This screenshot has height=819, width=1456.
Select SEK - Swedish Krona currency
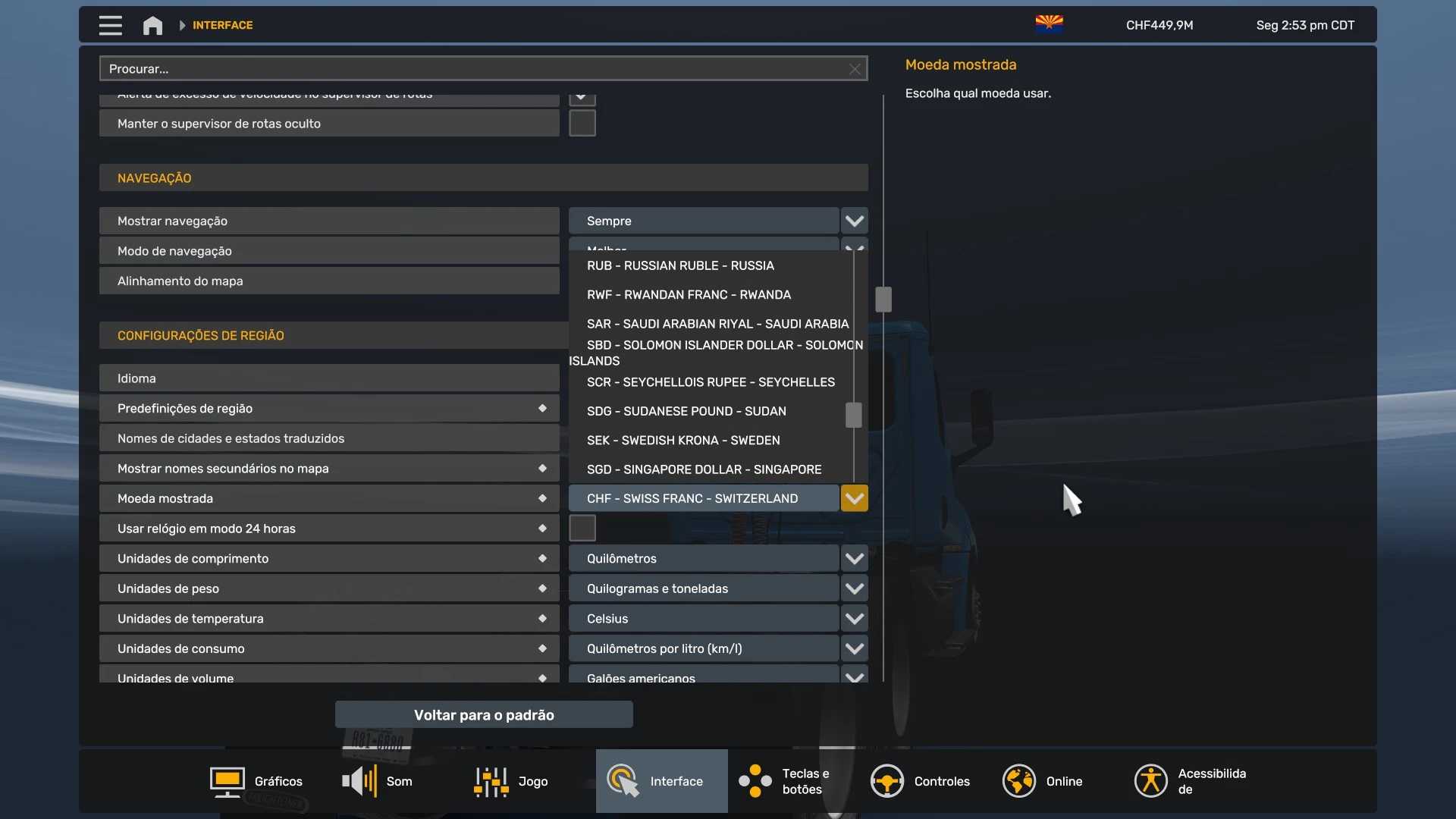(682, 441)
